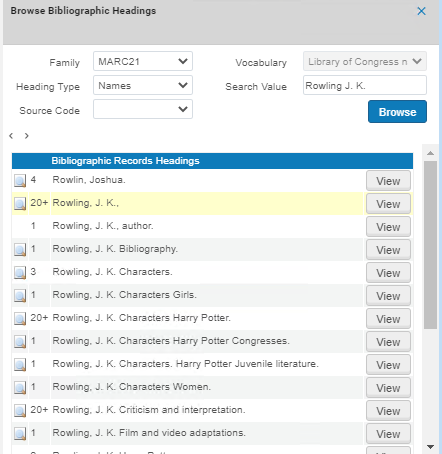Open record icon beside Rowling Bibliography
Image resolution: width=442 pixels, height=454 pixels.
[20, 250]
